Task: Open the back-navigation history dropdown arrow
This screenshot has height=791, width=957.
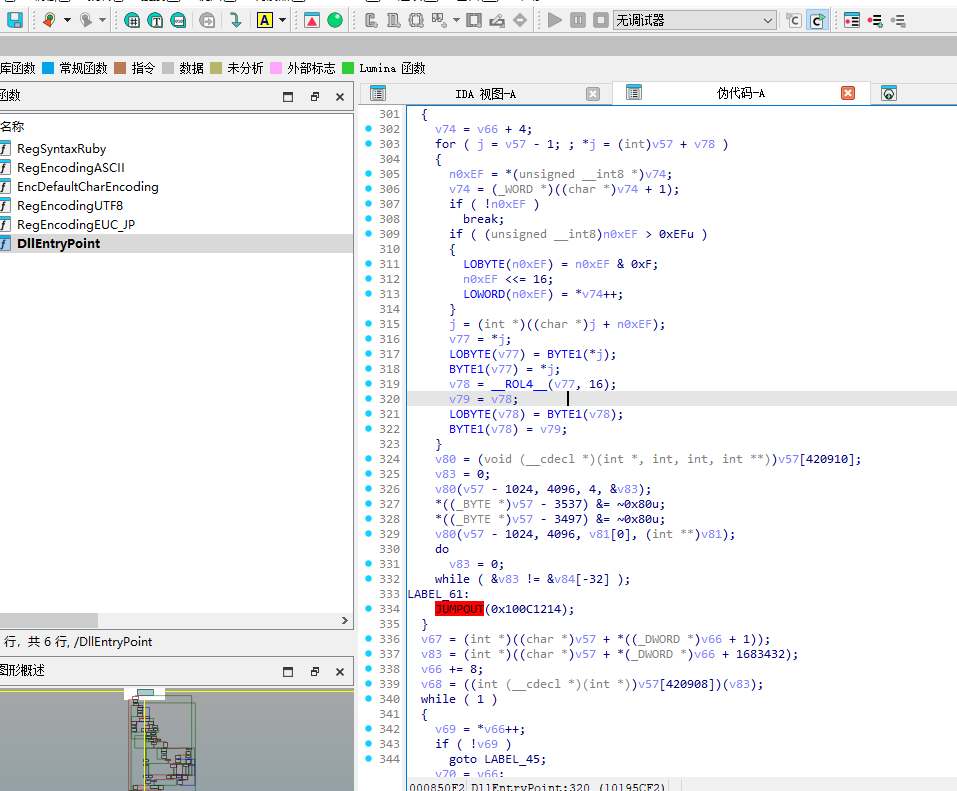Action: point(67,20)
